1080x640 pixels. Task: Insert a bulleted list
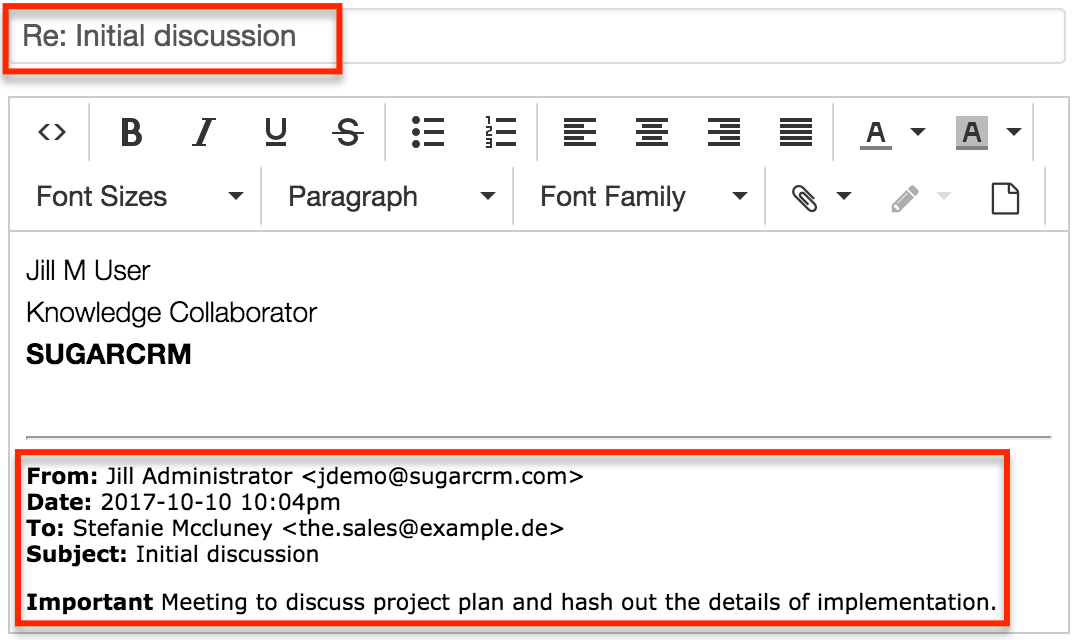(428, 132)
